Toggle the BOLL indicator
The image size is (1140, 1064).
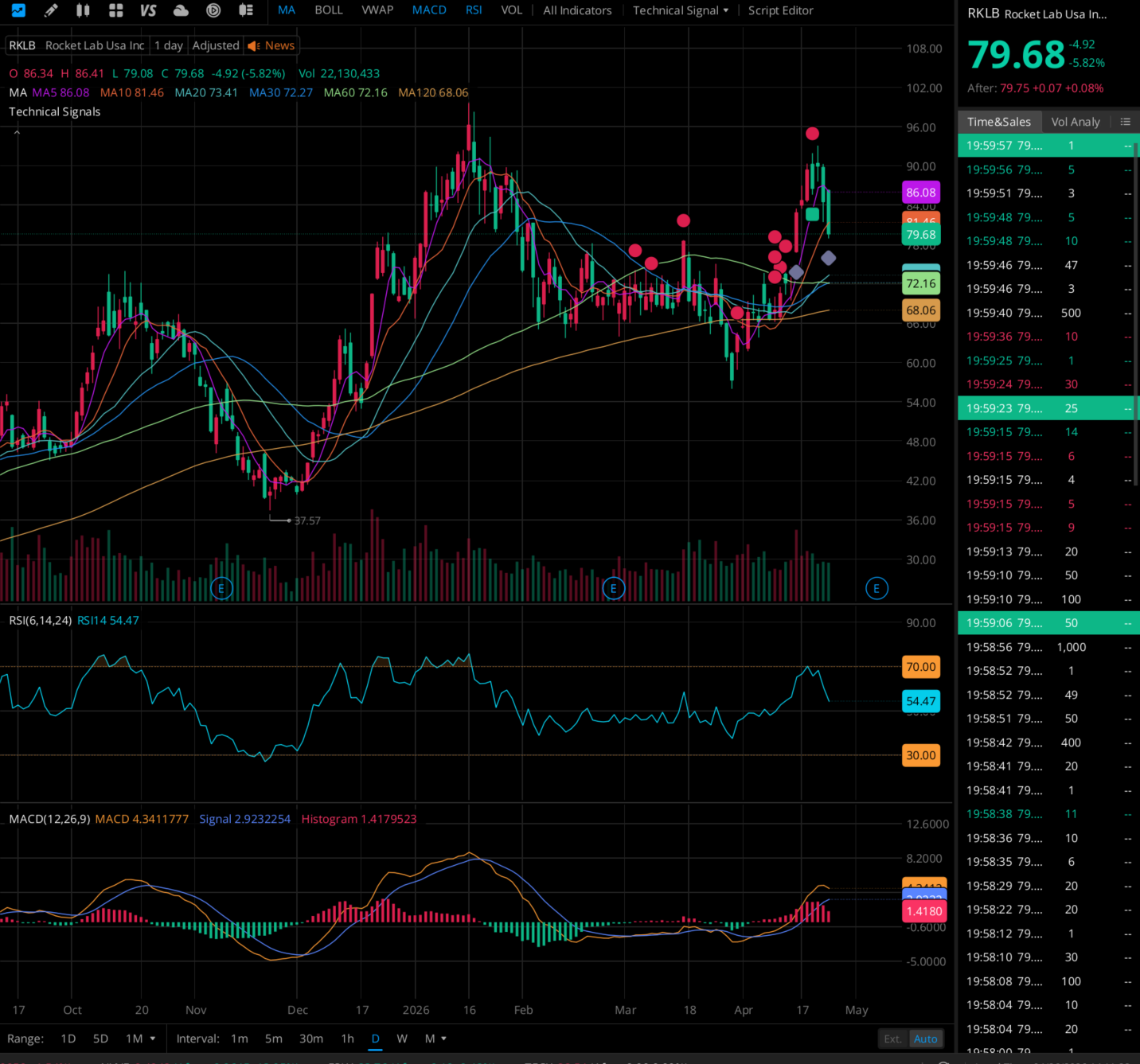click(x=329, y=10)
